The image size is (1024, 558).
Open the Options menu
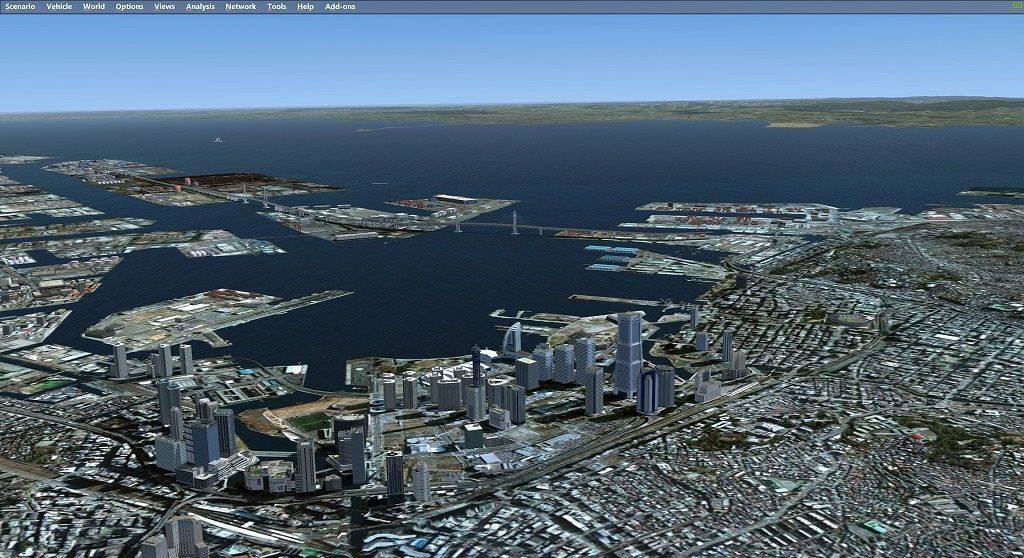coord(129,7)
